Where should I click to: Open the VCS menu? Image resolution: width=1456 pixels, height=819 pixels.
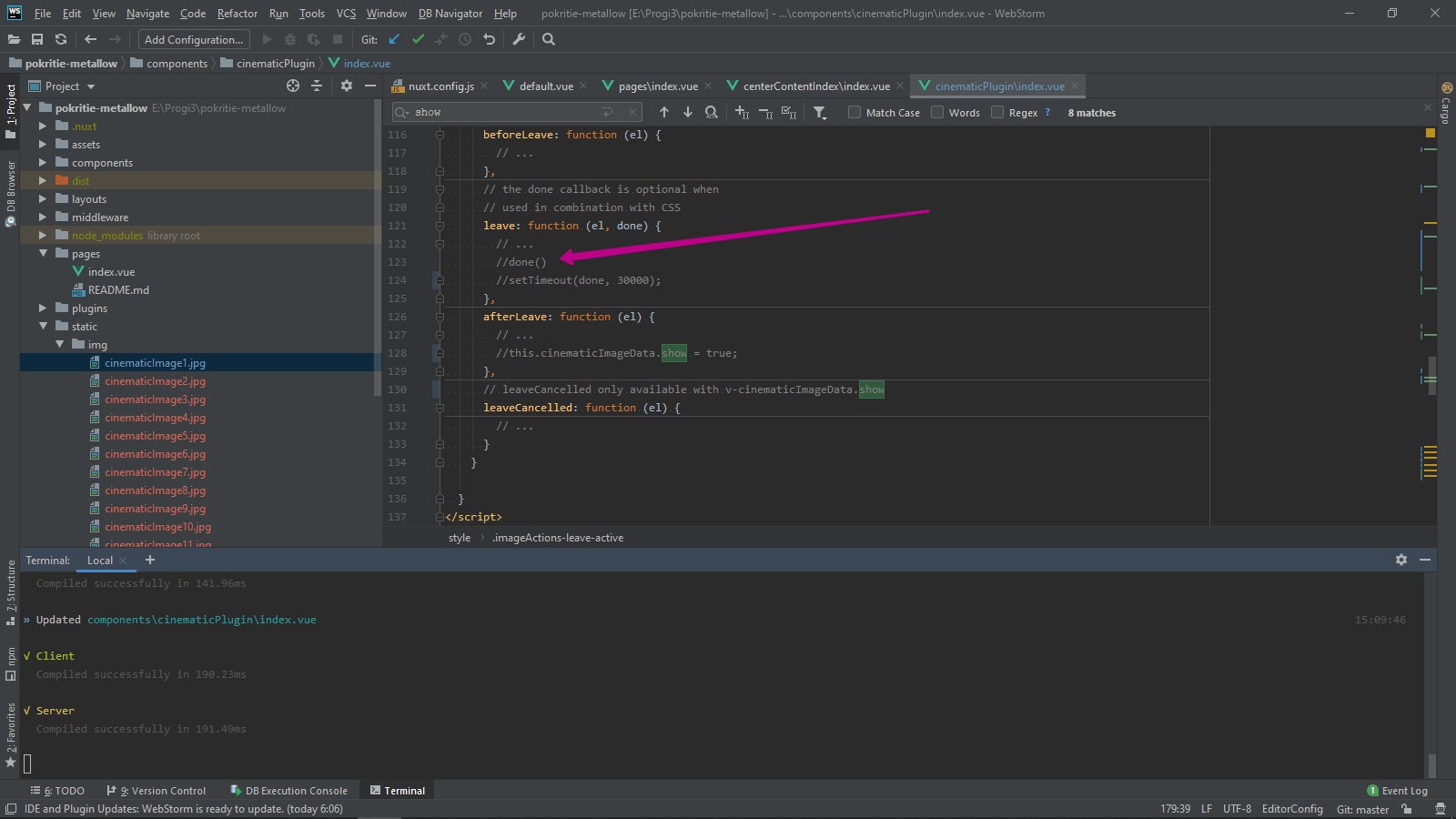click(x=346, y=14)
